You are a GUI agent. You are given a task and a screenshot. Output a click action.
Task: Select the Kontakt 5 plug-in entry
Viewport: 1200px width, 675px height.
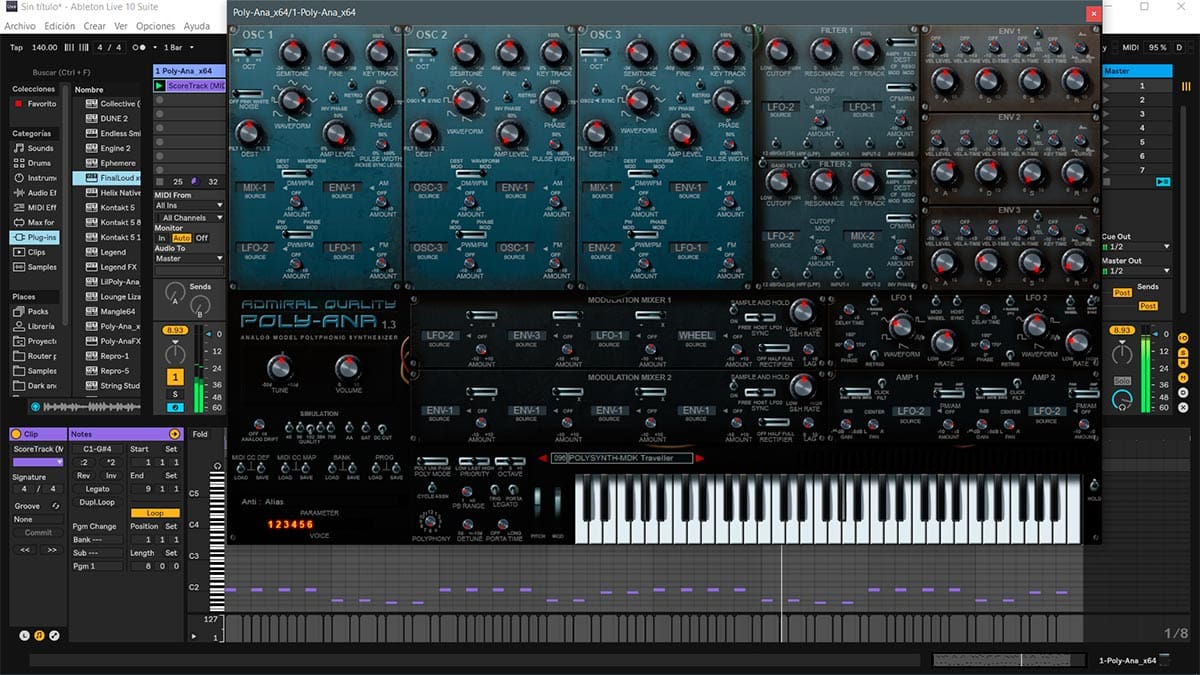112,208
